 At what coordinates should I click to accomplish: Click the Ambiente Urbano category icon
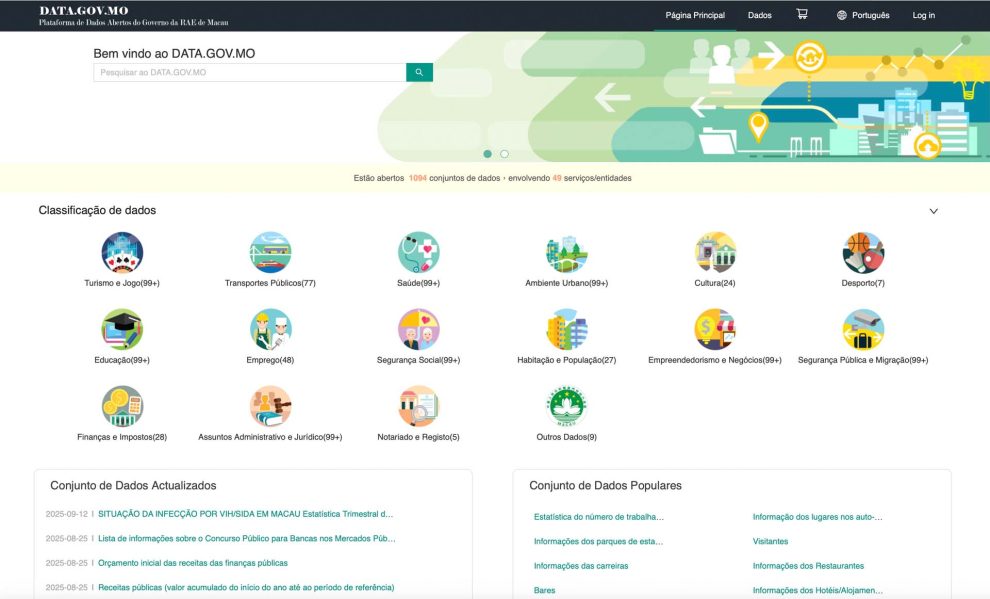pyautogui.click(x=566, y=253)
